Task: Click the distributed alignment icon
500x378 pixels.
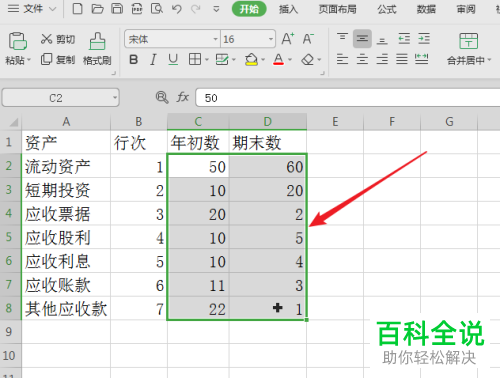Action: 422,60
